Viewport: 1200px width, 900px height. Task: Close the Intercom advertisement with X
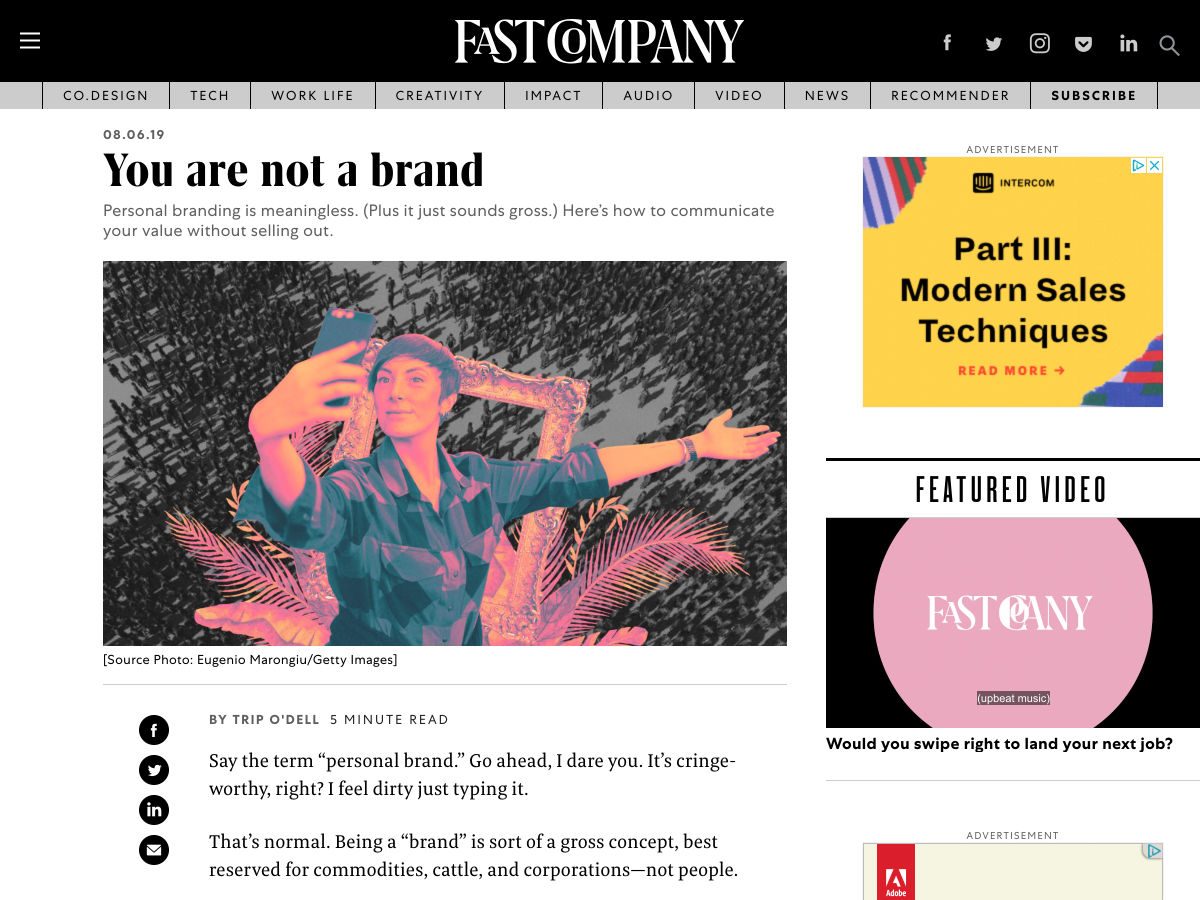[x=1154, y=165]
